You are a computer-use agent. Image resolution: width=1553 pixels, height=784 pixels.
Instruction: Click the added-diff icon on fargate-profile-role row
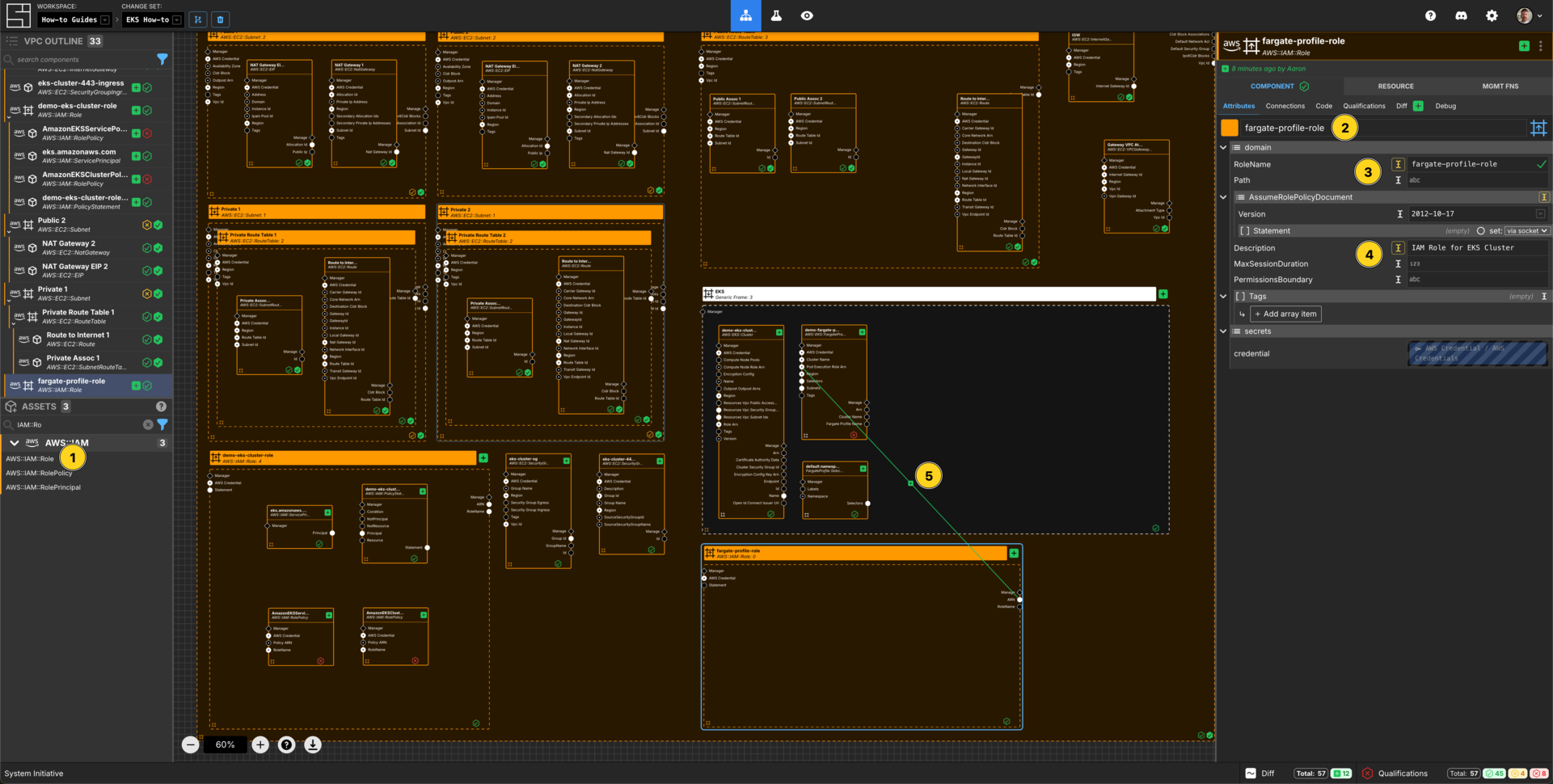[x=136, y=386]
